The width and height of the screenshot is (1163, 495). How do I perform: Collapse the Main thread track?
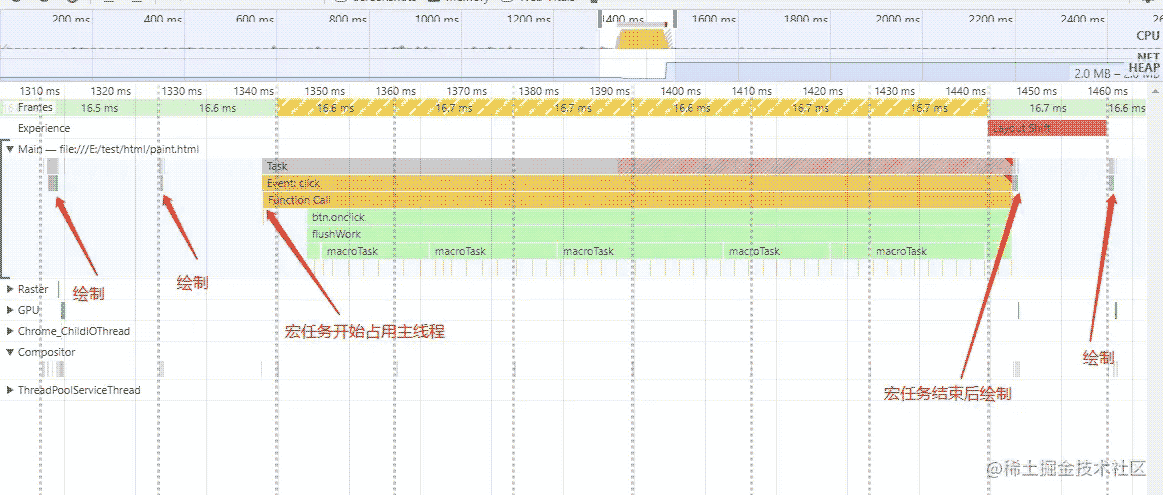10,149
